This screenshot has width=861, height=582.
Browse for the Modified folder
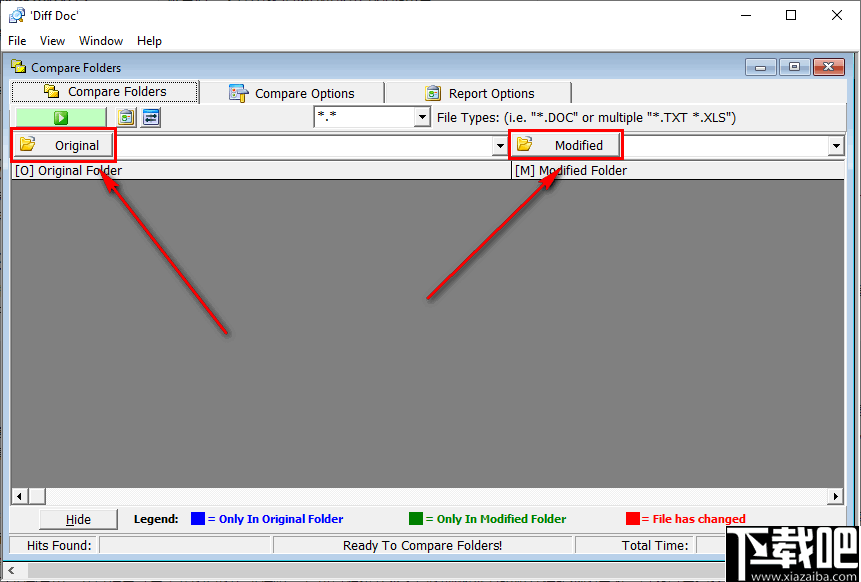point(566,146)
